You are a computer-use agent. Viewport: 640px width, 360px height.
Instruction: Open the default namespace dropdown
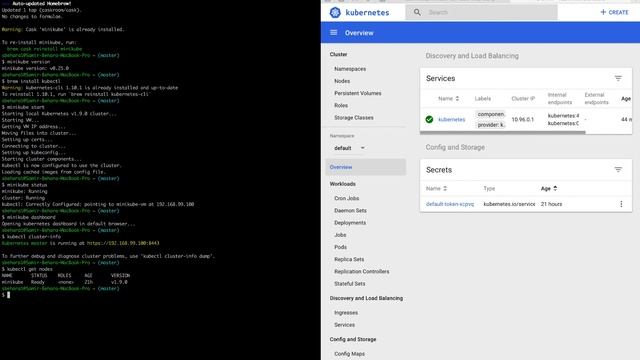[x=349, y=148]
